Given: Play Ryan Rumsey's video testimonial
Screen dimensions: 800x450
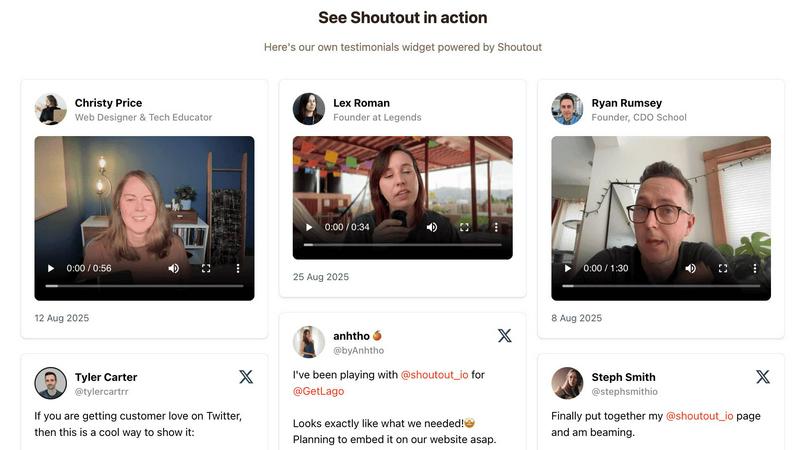Looking at the screenshot, I should tap(568, 268).
